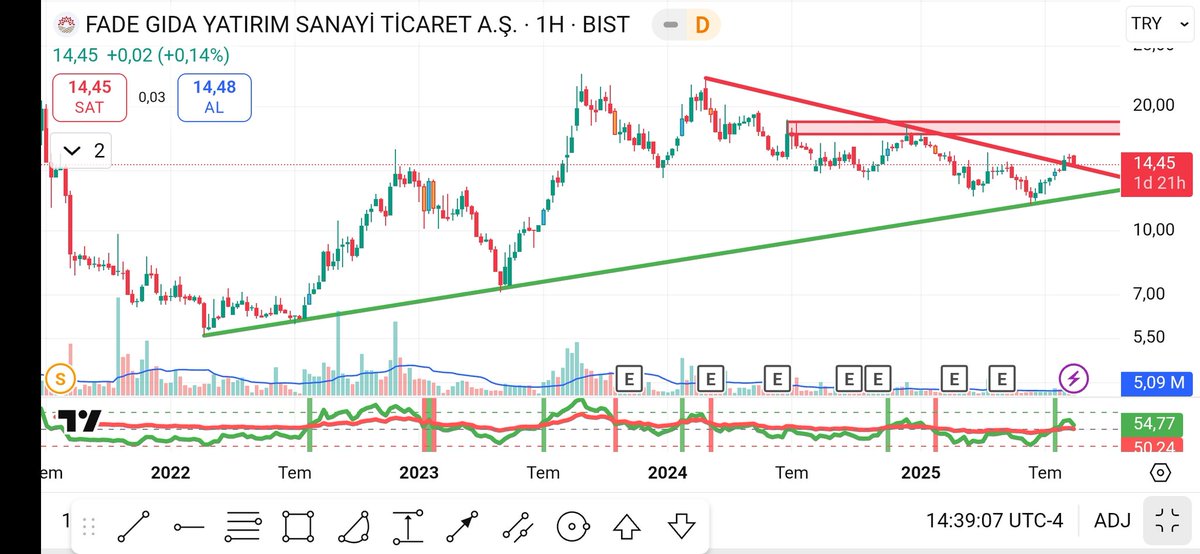Select the Parallel Channel tool

[517, 525]
